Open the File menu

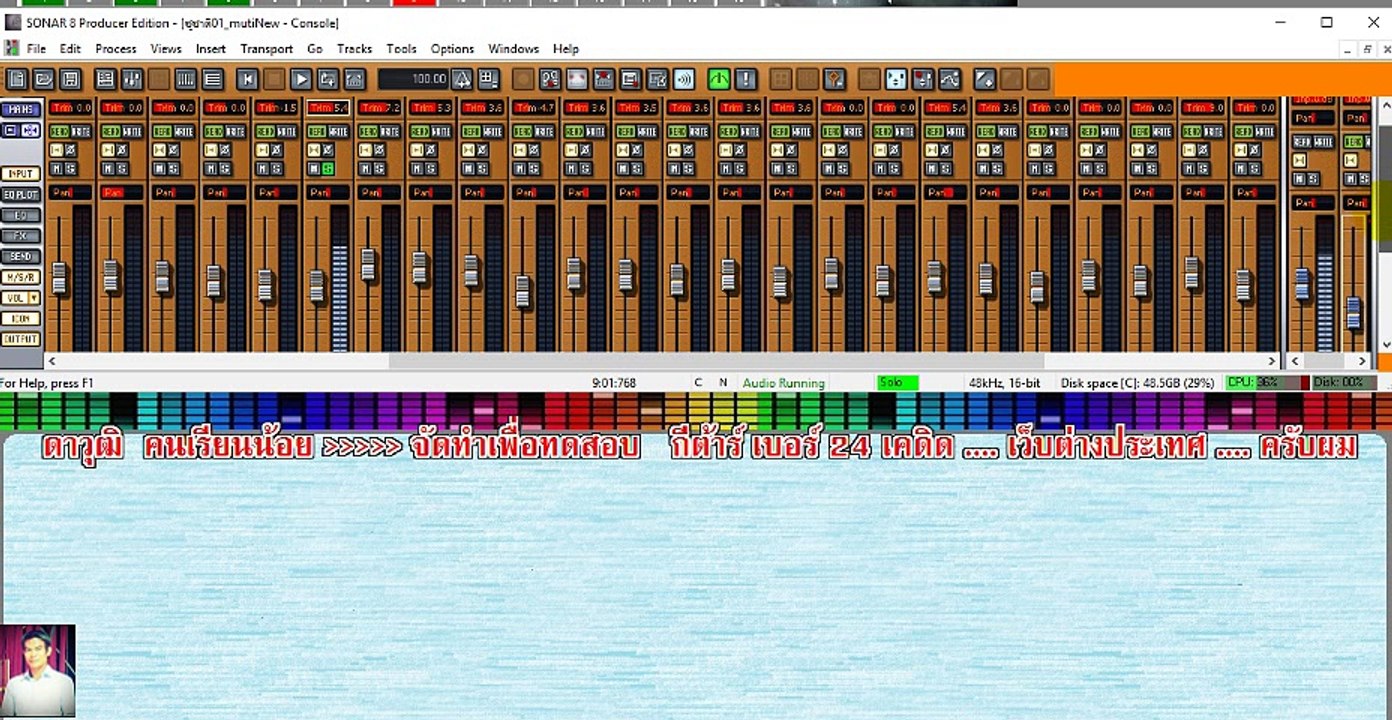pyautogui.click(x=36, y=48)
